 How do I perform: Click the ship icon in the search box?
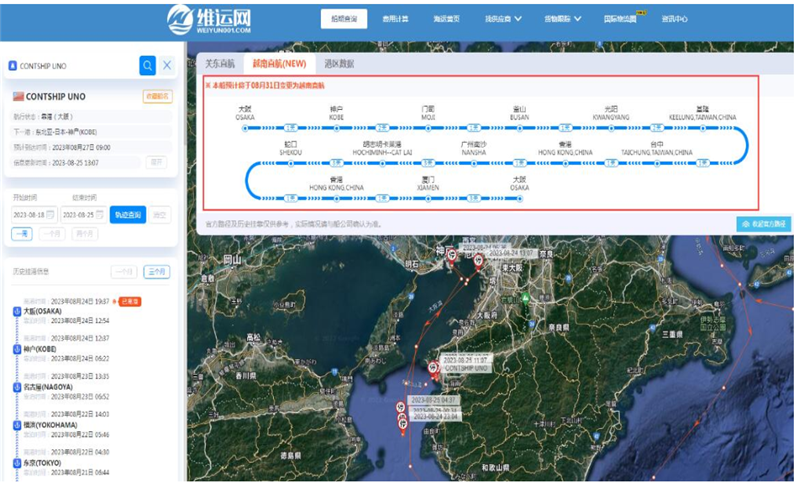point(13,66)
